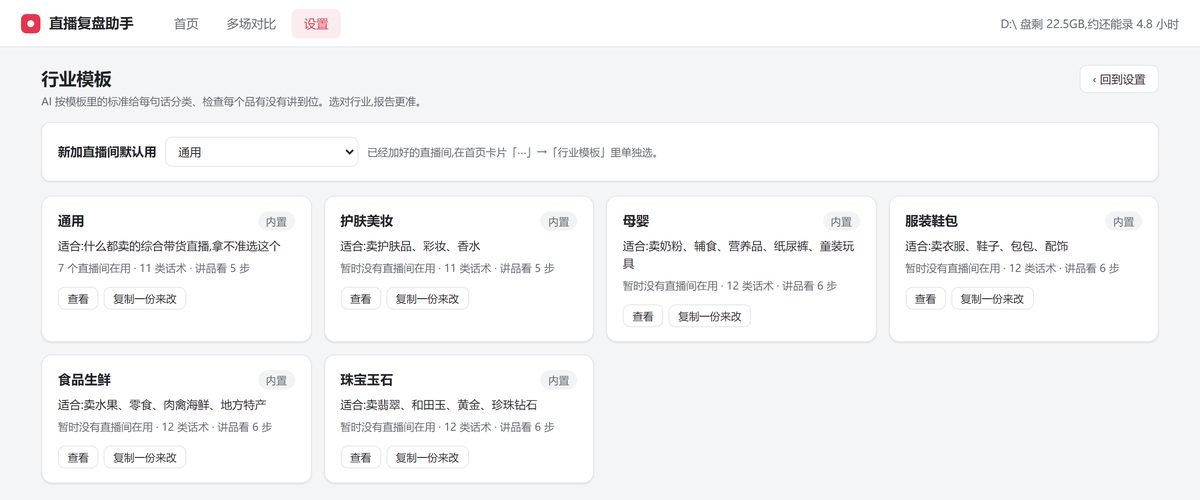The height and width of the screenshot is (500, 1200).
Task: Click 复制一份来改 on the 珠宝玉石 card
Action: pyautogui.click(x=428, y=457)
